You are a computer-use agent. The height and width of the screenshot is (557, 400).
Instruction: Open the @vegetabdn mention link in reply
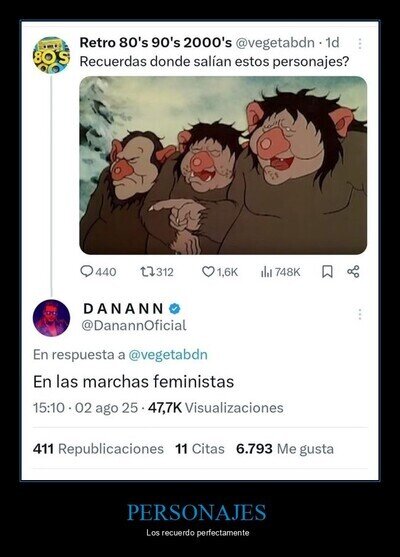click(168, 355)
